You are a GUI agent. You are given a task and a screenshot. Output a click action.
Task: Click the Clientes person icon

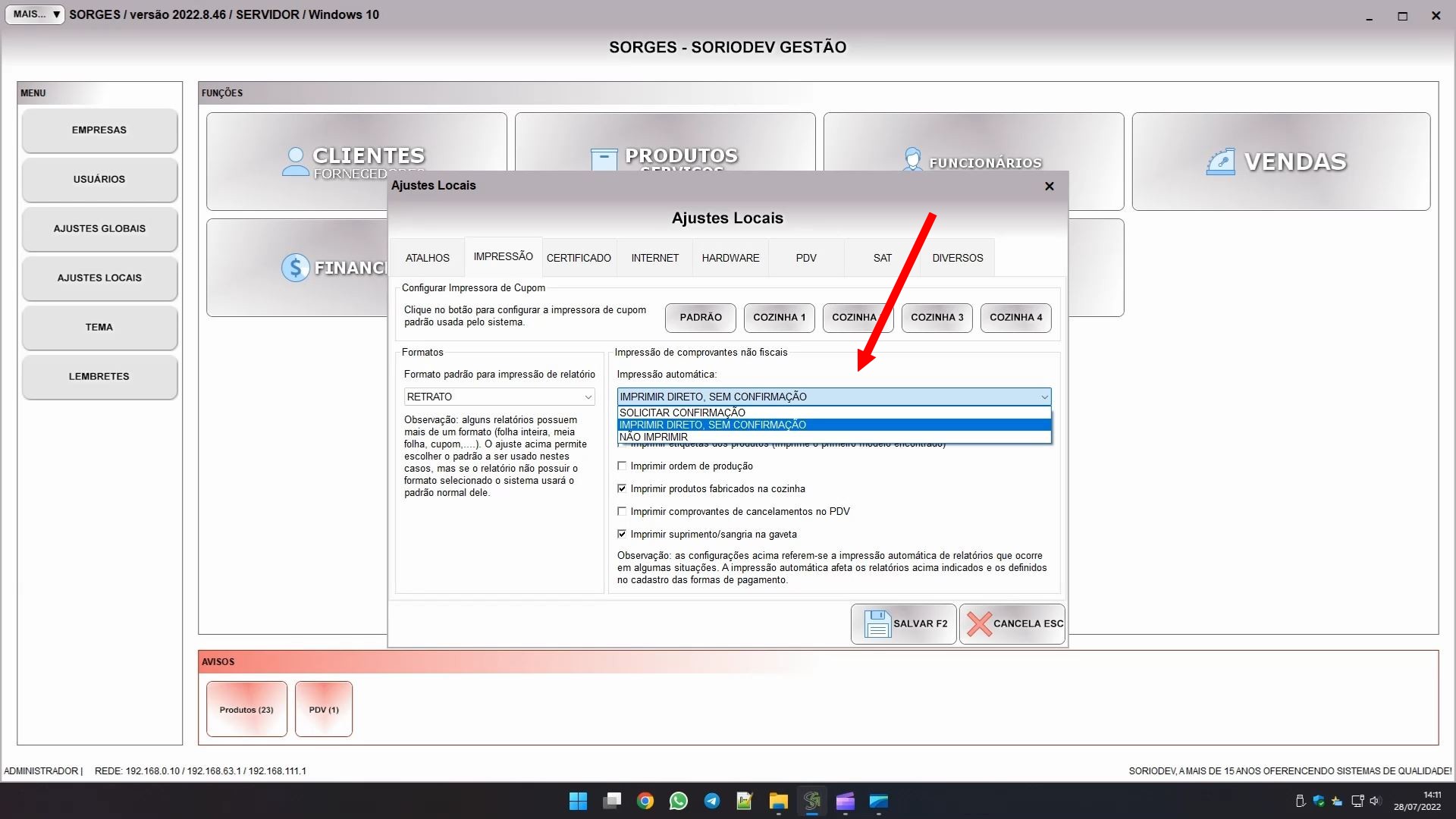pyautogui.click(x=295, y=161)
